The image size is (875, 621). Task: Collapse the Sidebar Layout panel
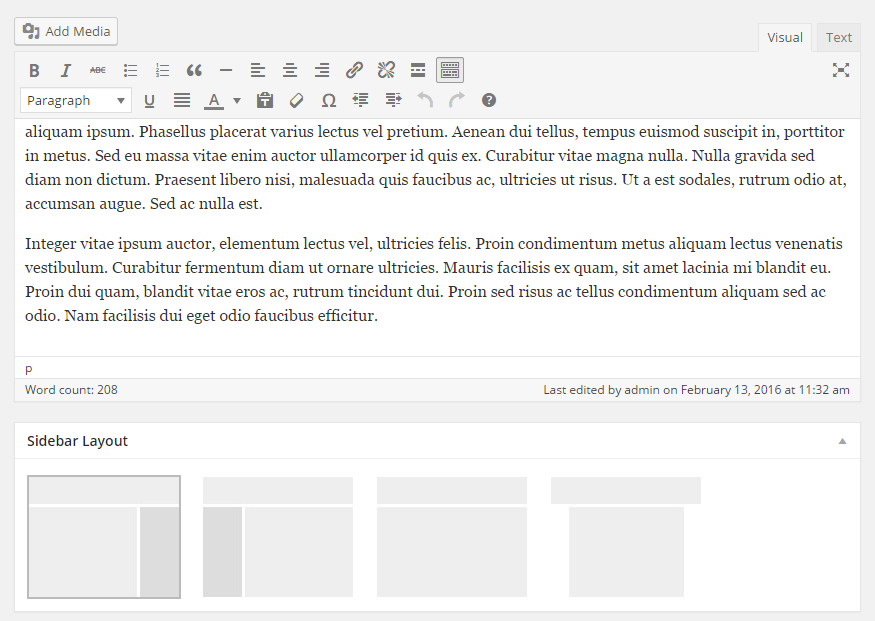(x=842, y=441)
